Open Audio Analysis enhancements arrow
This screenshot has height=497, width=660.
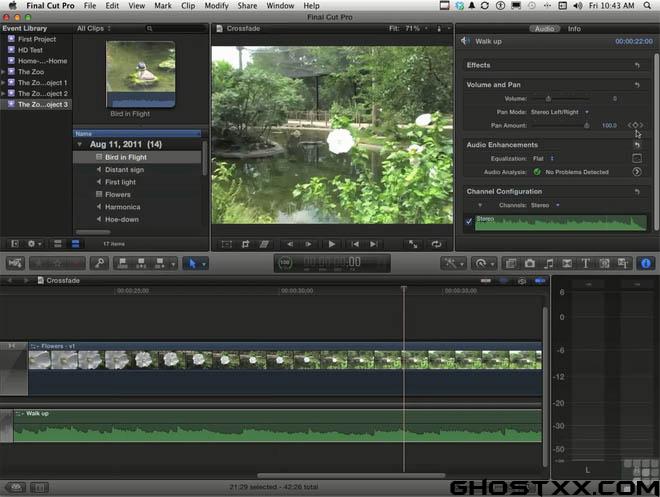[x=637, y=172]
